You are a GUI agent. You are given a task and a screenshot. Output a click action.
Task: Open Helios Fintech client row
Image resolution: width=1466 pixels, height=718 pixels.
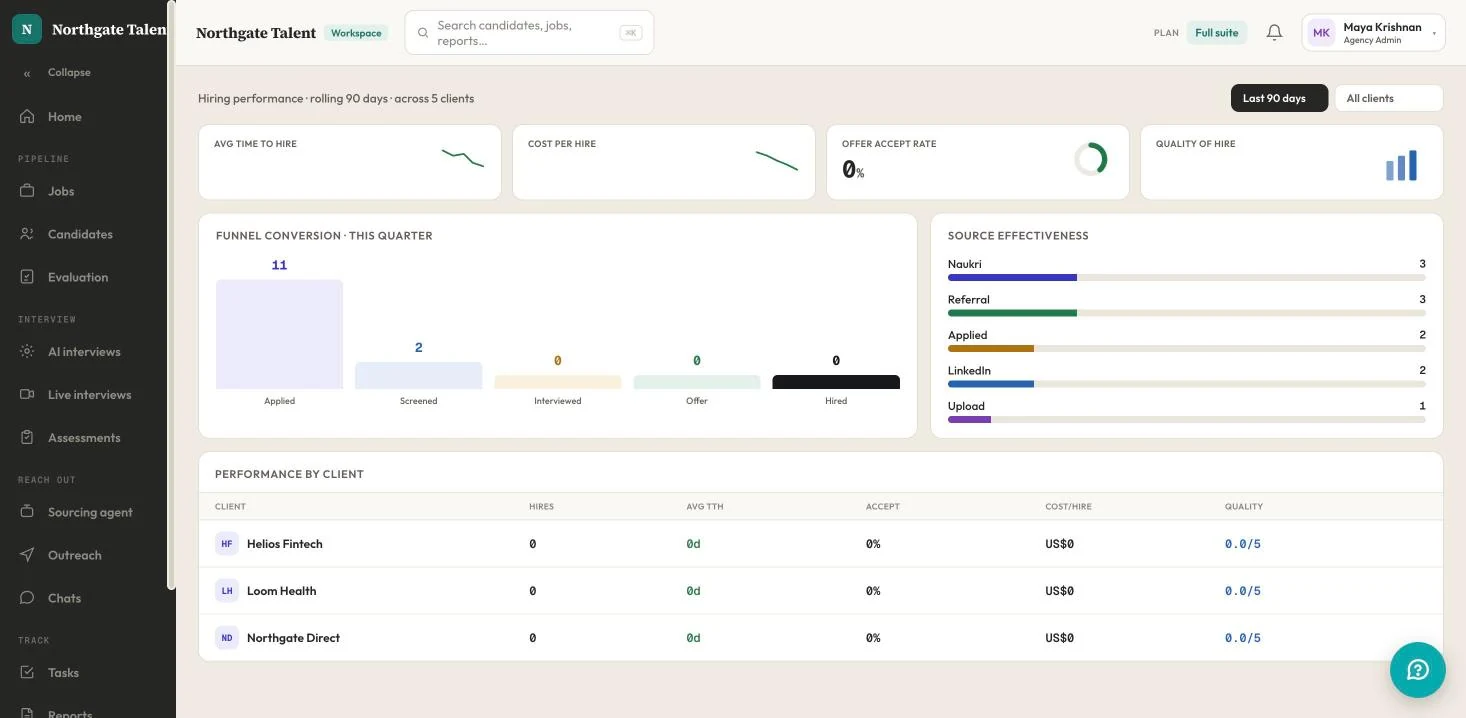[x=821, y=544]
